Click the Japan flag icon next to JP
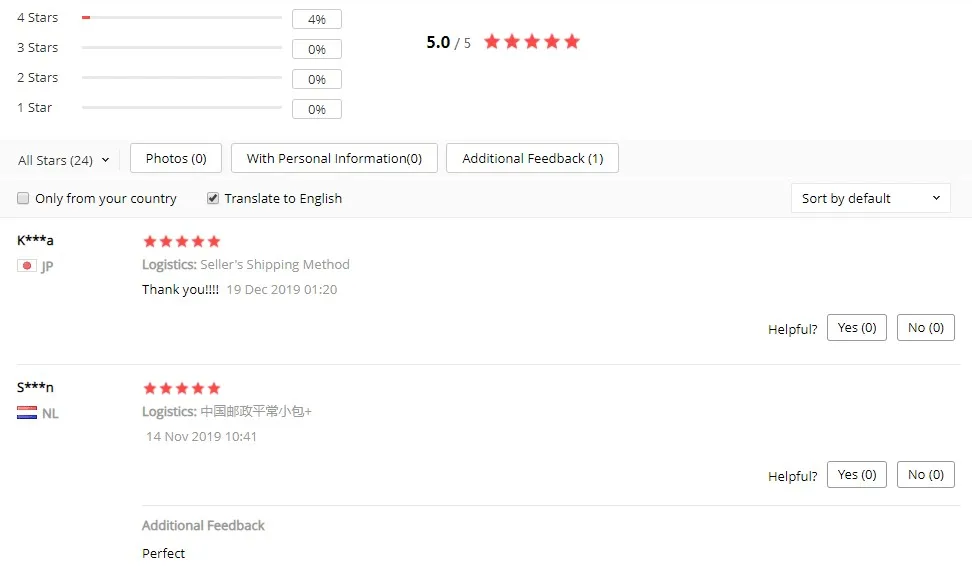 click(27, 266)
